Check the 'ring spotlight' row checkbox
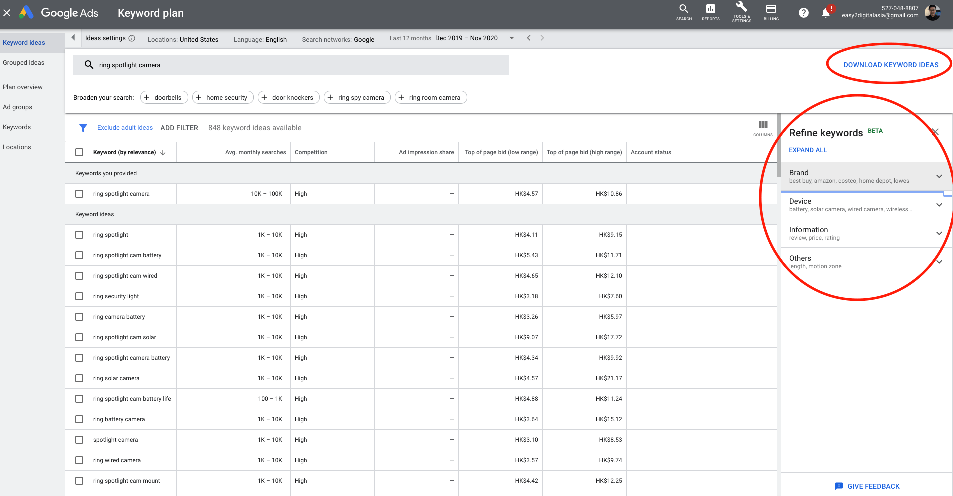Image resolution: width=953 pixels, height=496 pixels. (x=79, y=235)
